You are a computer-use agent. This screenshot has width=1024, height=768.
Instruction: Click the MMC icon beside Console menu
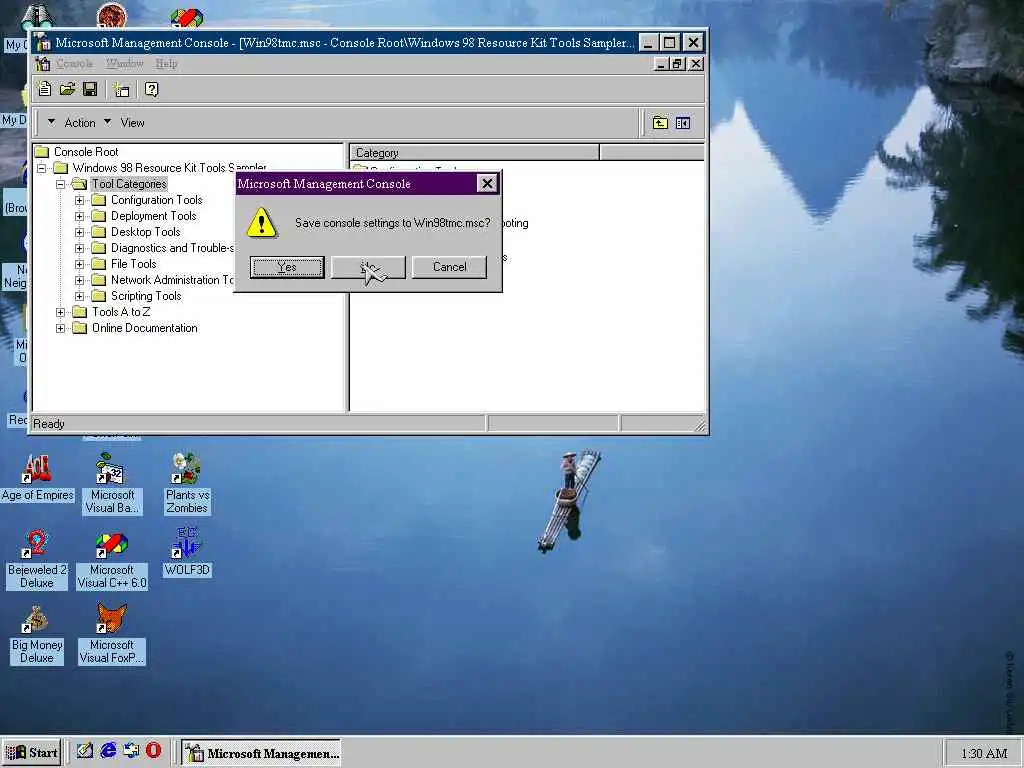point(42,63)
